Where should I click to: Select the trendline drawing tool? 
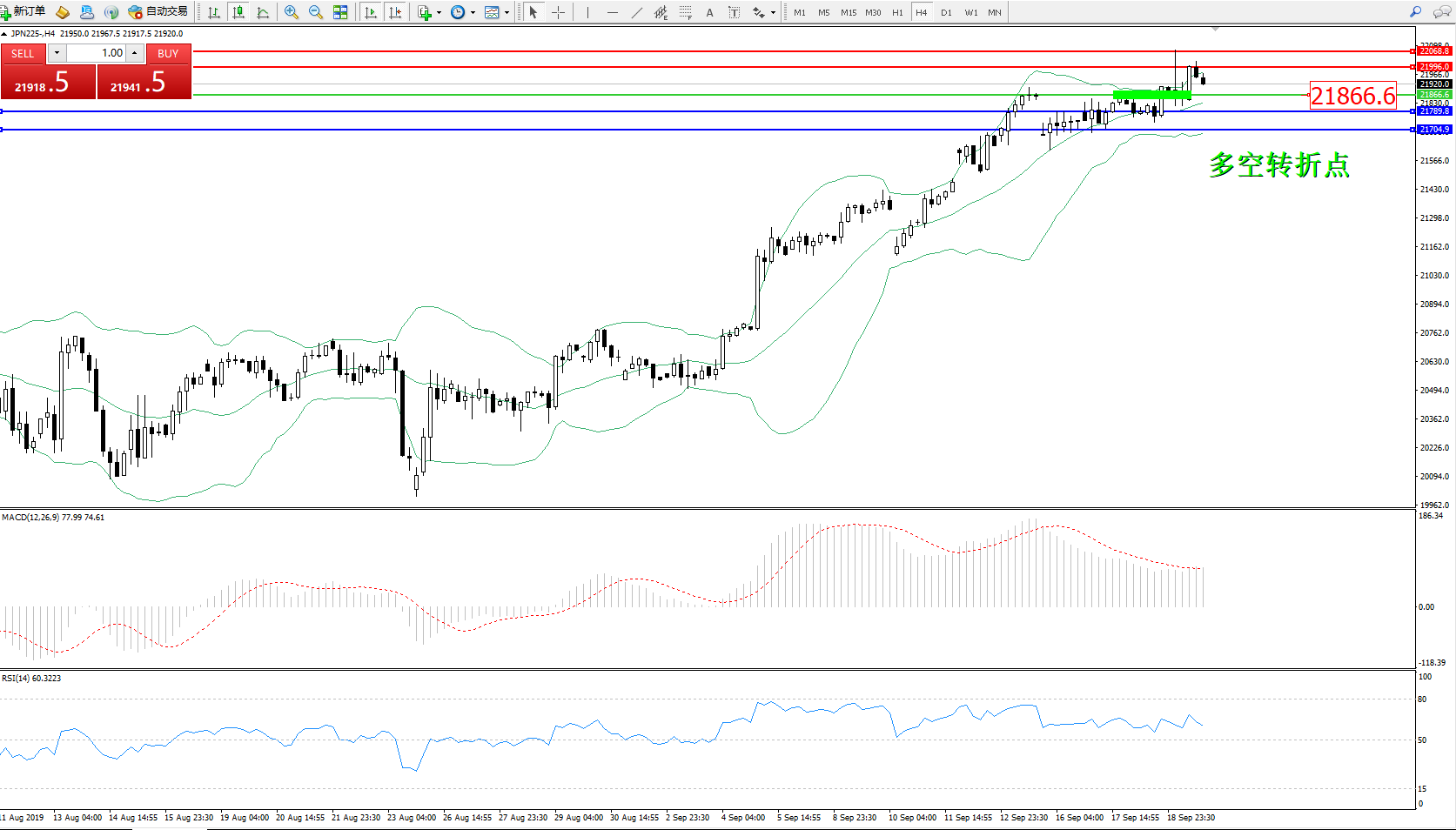637,12
